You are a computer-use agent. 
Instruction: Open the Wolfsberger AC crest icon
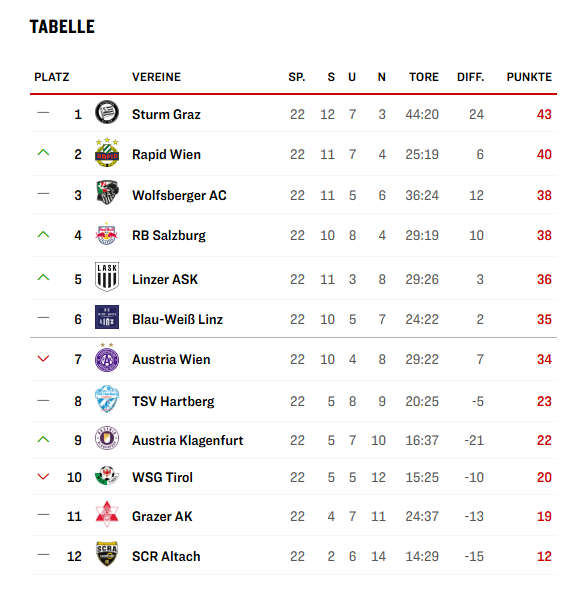[107, 193]
